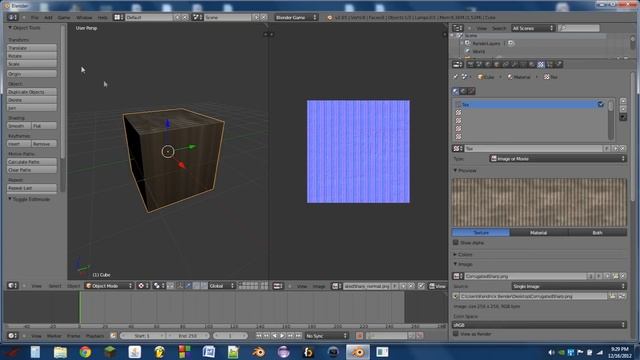Click the Translate button in Object Tools

click(x=32, y=48)
